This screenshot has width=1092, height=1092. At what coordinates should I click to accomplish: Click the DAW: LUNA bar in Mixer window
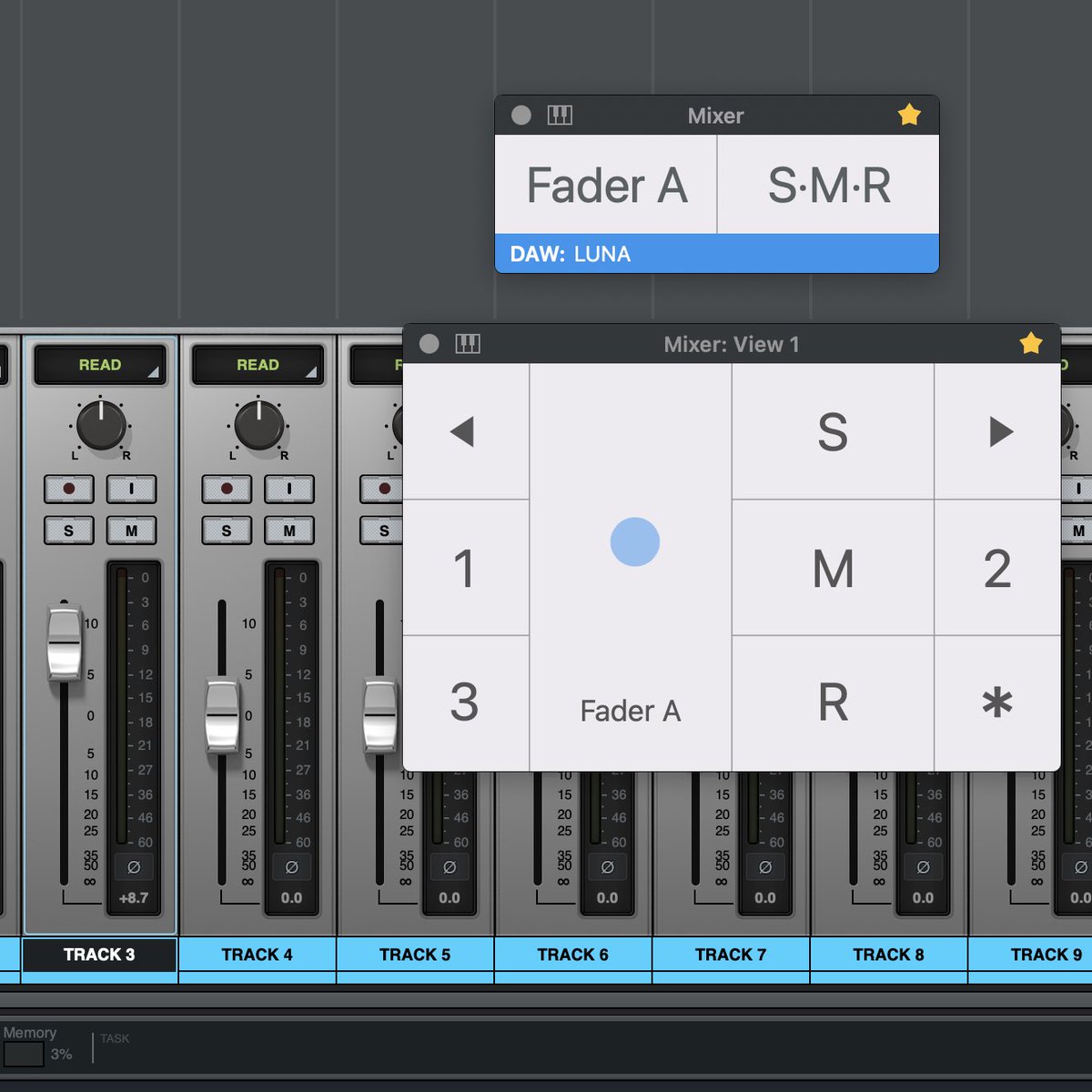717,254
